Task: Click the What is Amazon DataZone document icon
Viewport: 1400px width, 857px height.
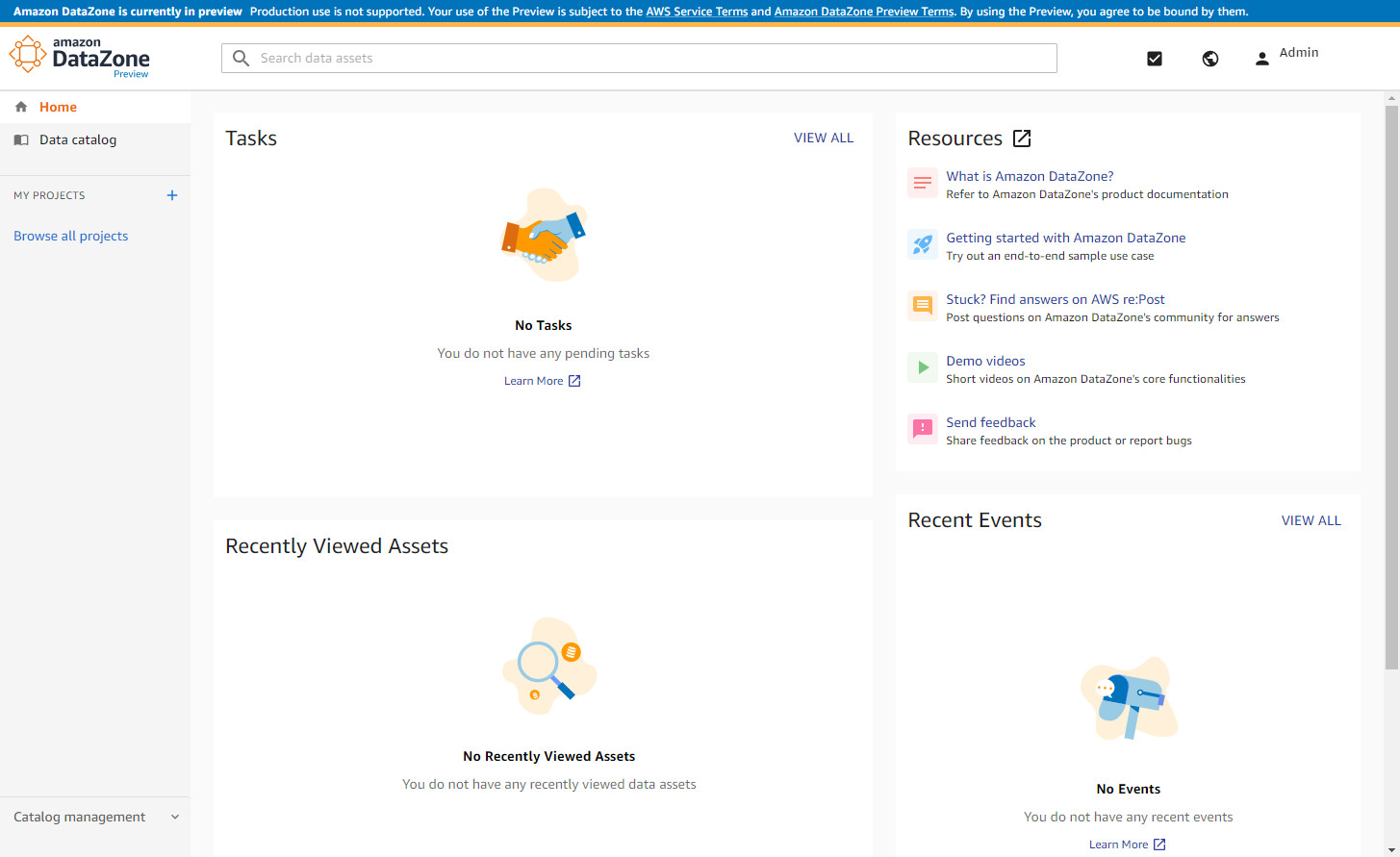Action: pyautogui.click(x=923, y=183)
